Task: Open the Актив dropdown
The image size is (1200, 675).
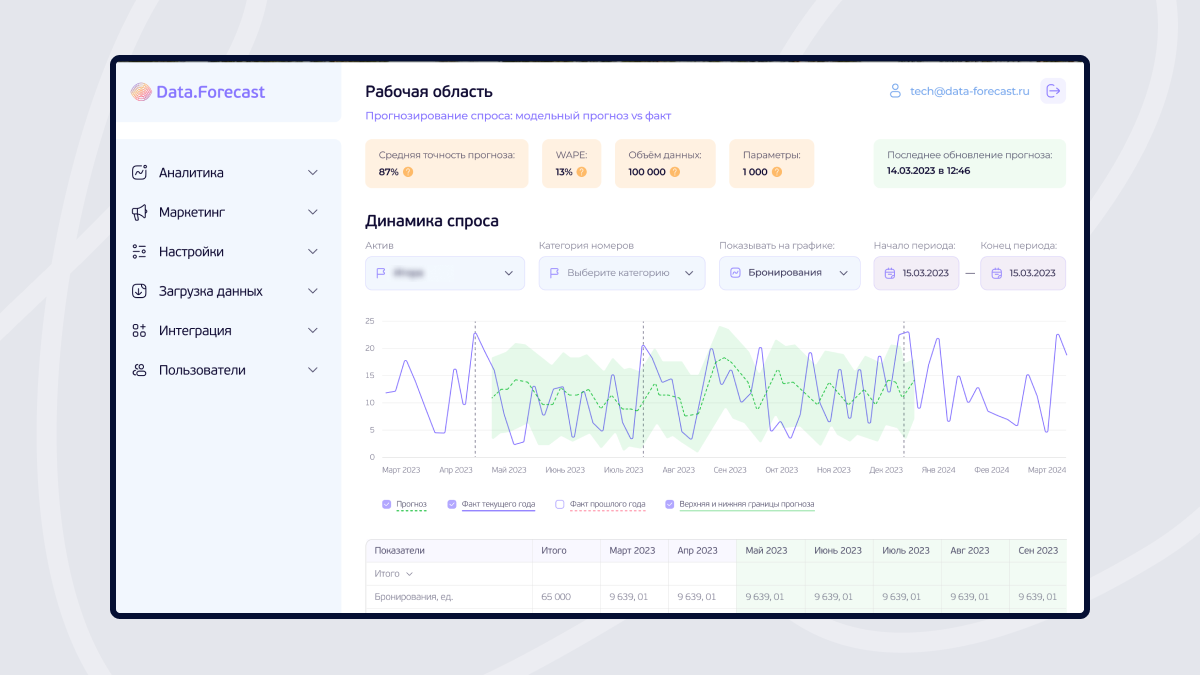Action: (x=444, y=273)
